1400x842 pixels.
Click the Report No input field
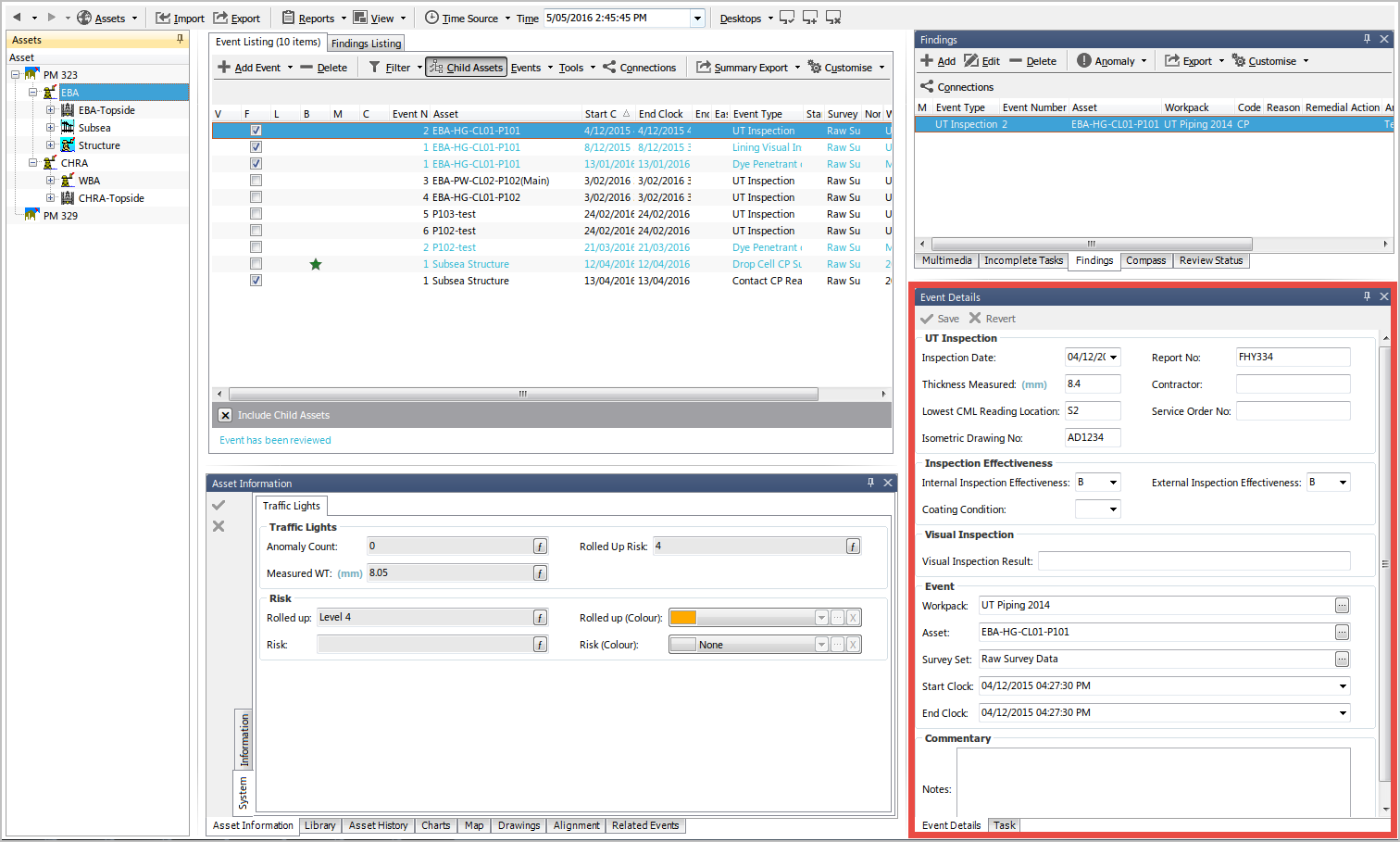coord(1293,358)
